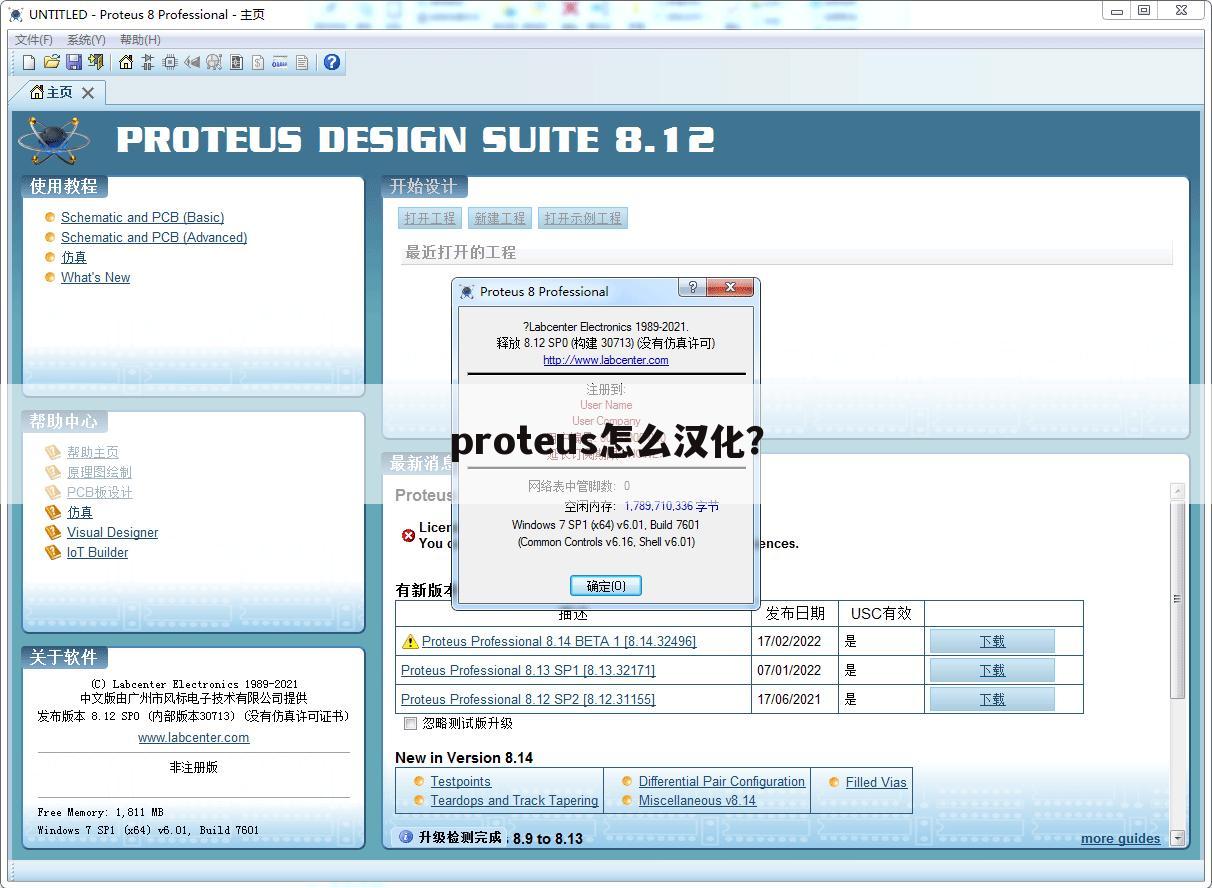Viewport: 1212px width, 888px height.
Task: Open the Schematic and PCB (Advanced) tutorial
Action: coord(154,237)
